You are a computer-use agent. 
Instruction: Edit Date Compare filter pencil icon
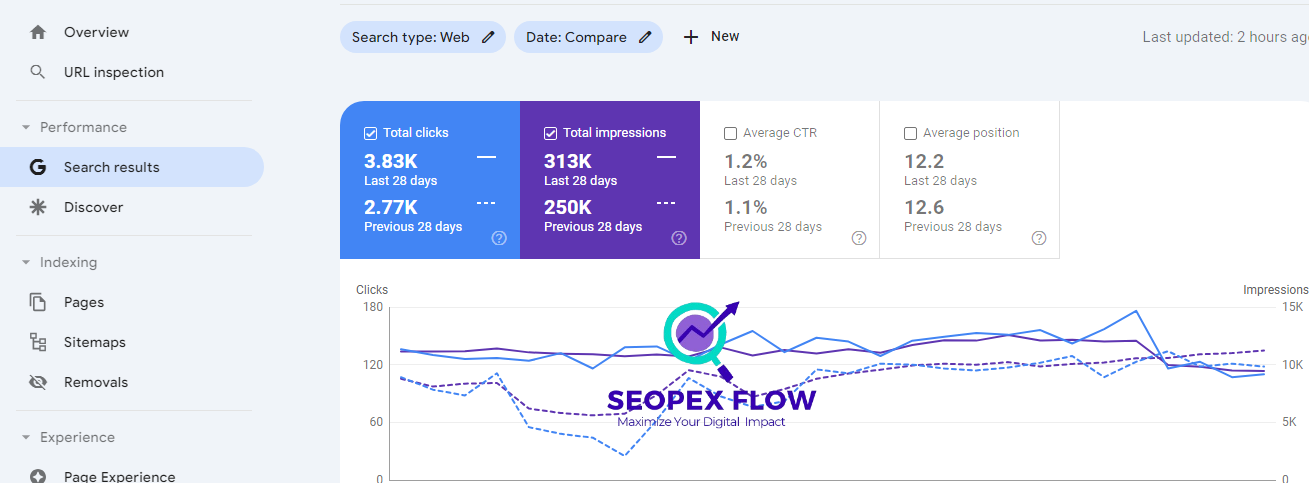tap(645, 37)
